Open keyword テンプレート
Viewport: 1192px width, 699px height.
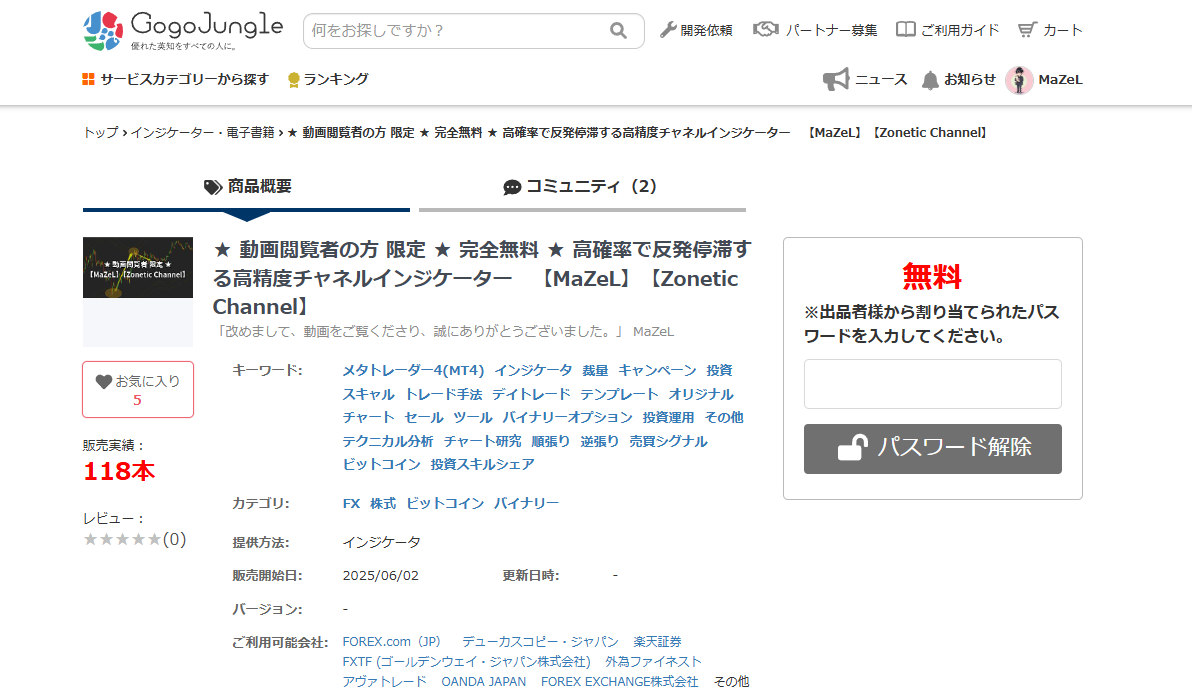(619, 395)
